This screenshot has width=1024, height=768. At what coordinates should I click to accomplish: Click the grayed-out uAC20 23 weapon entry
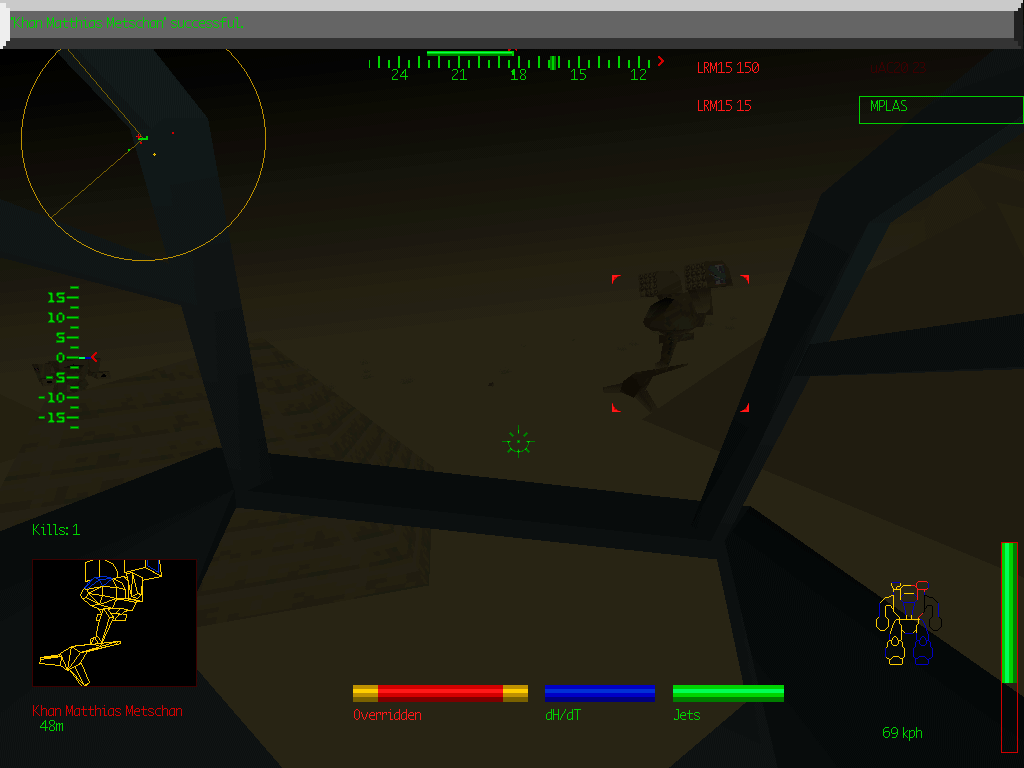click(x=897, y=68)
